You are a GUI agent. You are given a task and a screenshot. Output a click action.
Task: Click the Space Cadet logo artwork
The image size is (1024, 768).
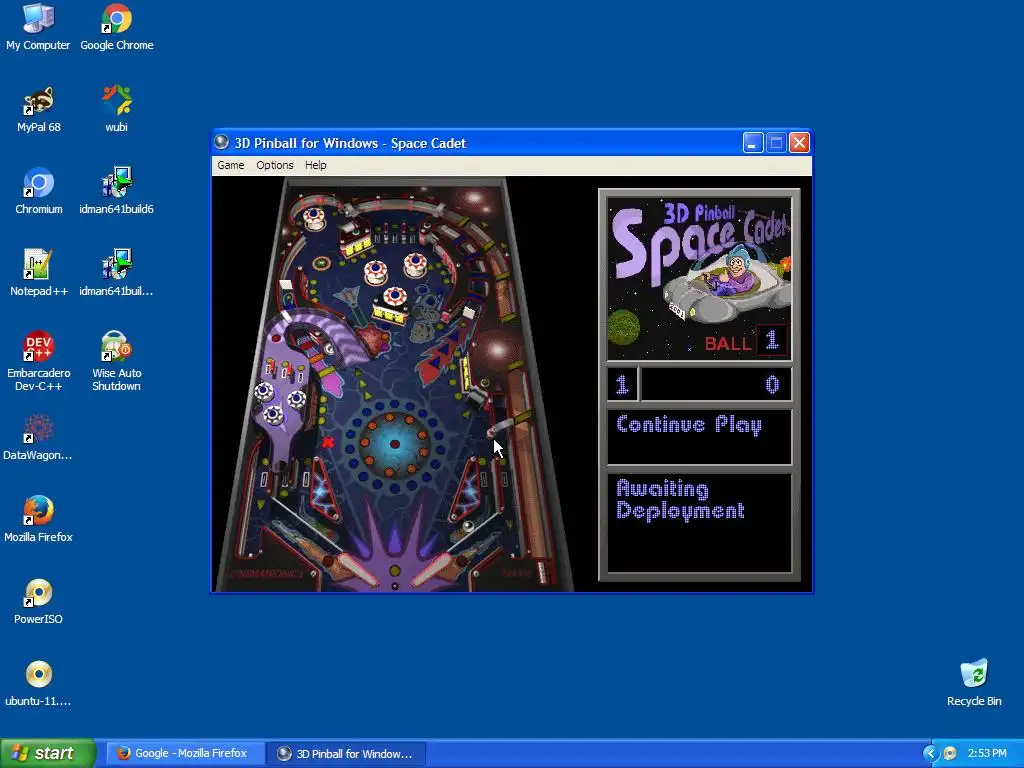point(699,279)
